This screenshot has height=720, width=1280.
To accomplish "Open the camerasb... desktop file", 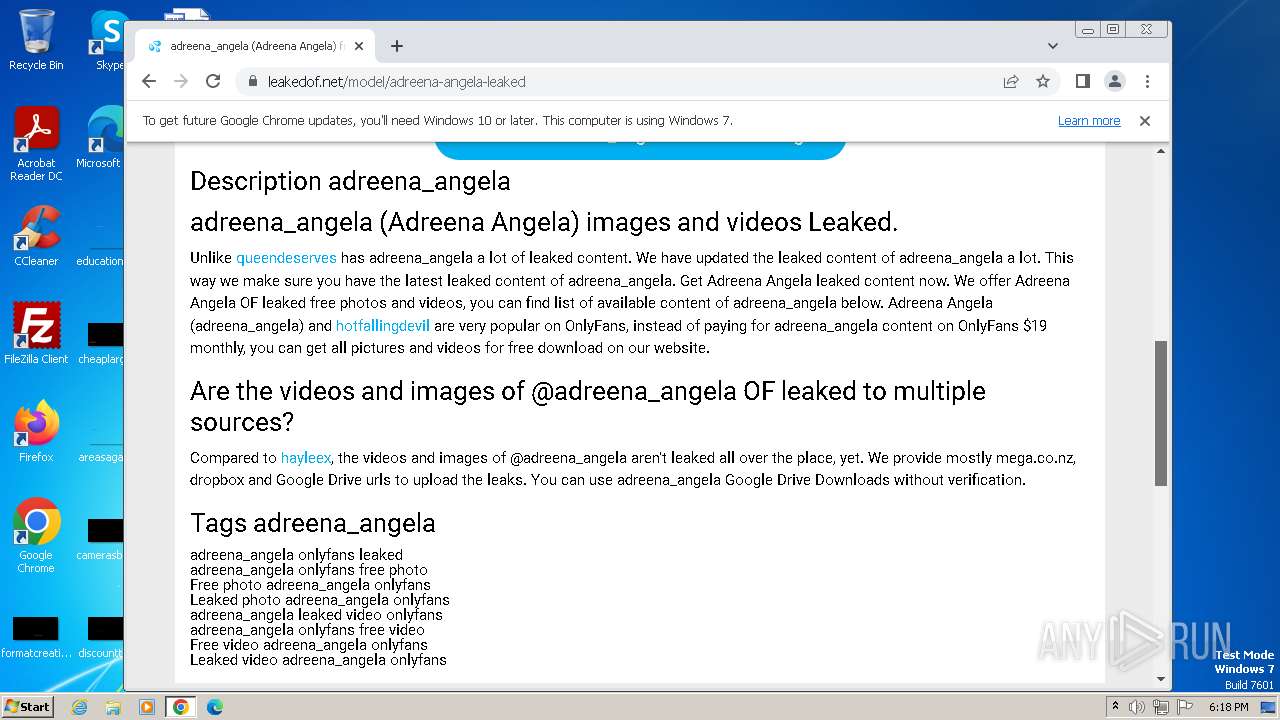I will coord(100,540).
